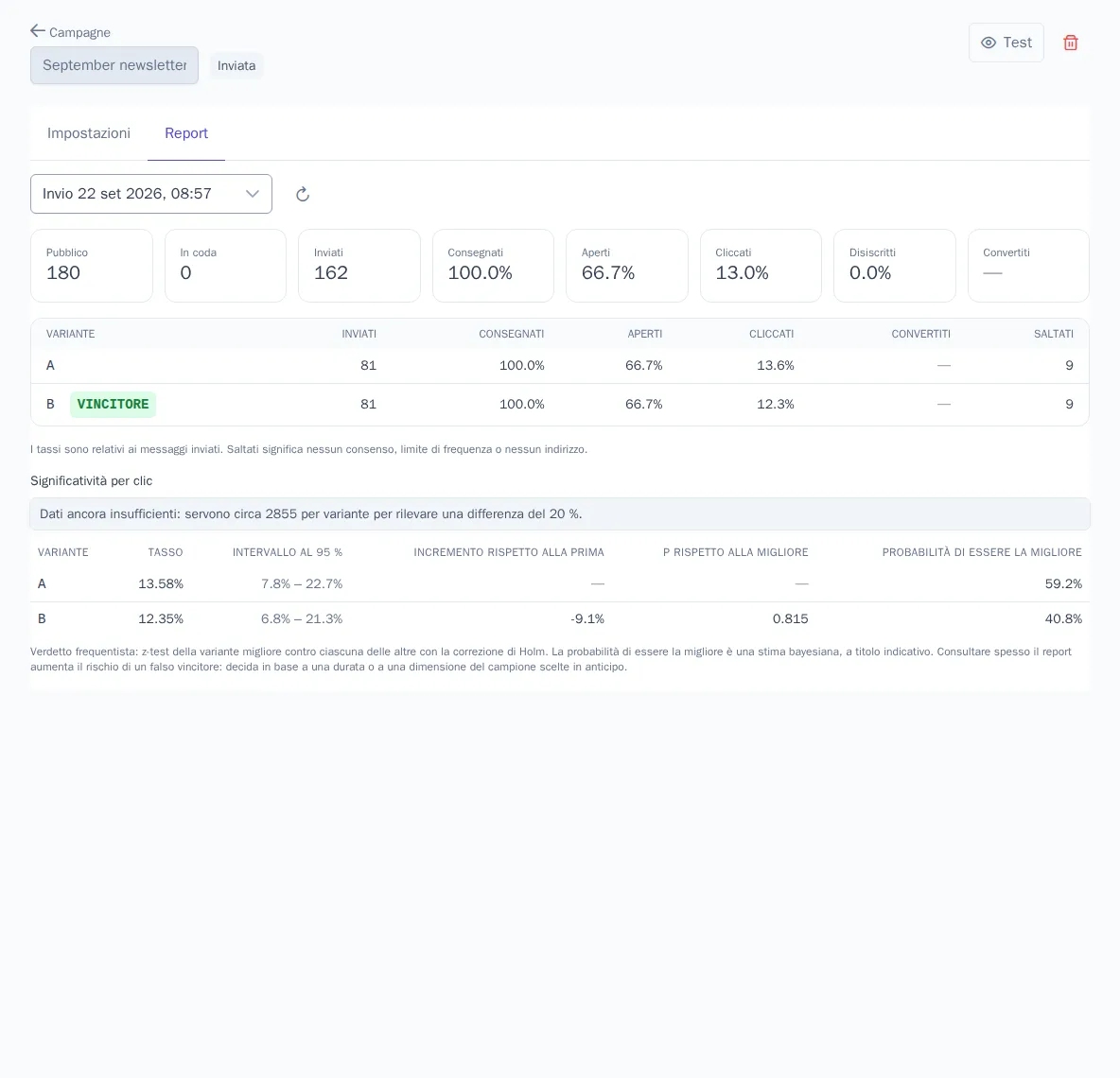
Task: Click the 0.815 p-value
Action: click(790, 619)
